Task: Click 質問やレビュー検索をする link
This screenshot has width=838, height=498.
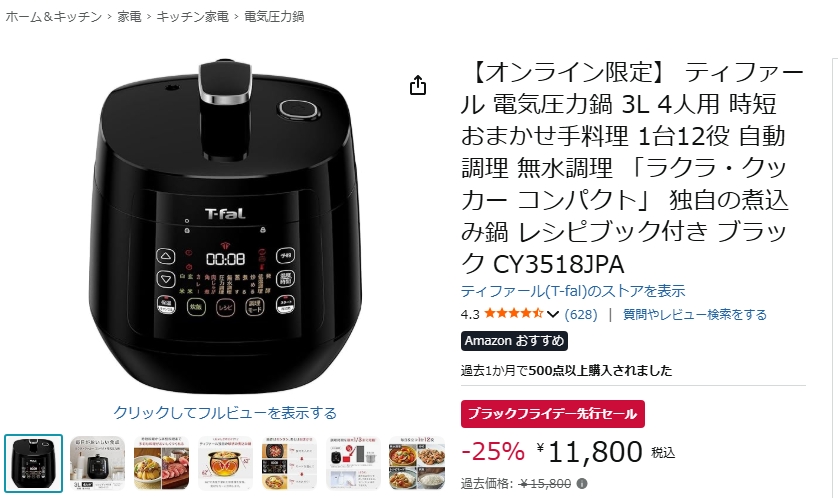Action: (695, 314)
